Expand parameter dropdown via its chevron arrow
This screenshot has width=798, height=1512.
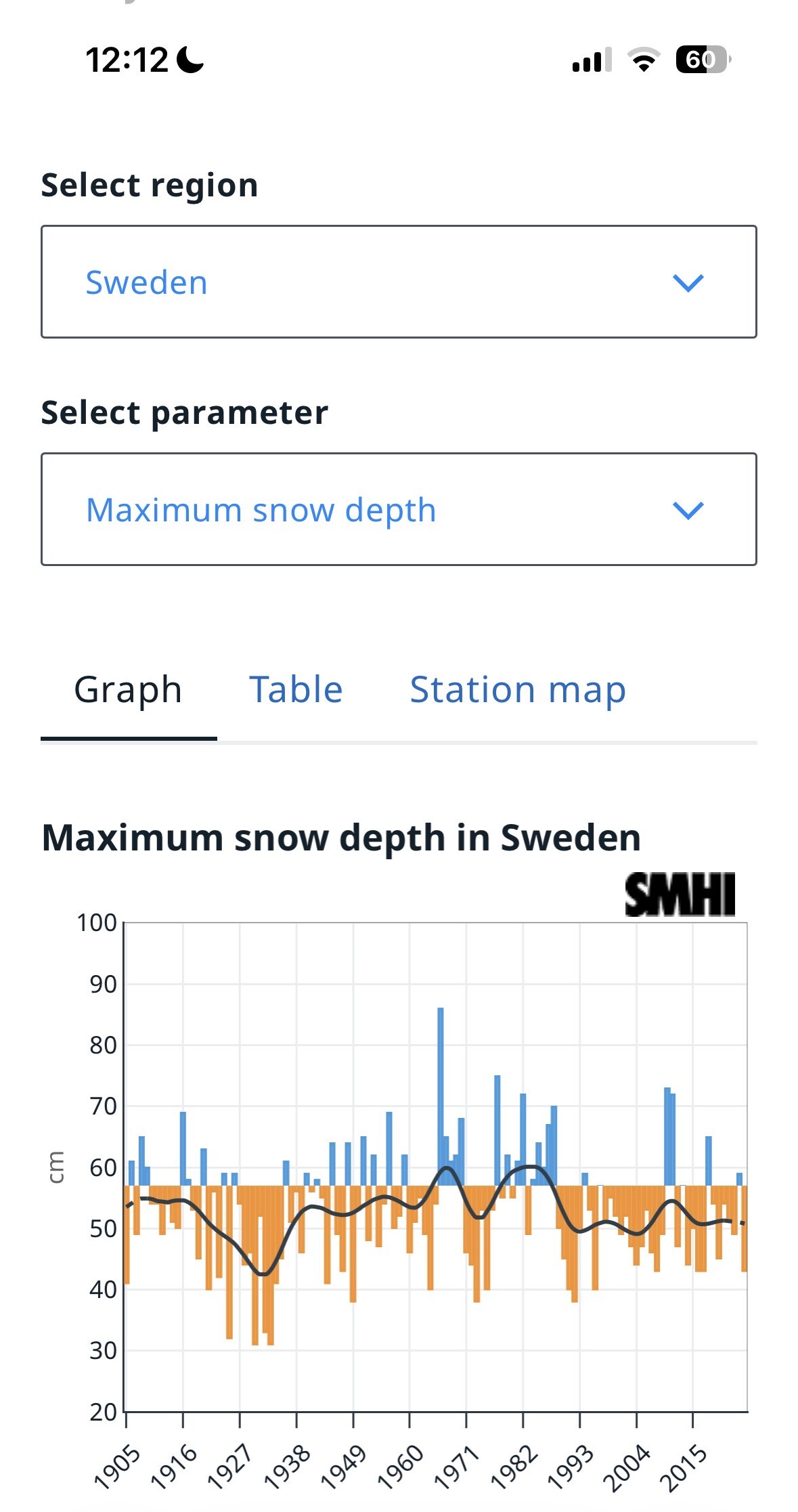tap(688, 510)
